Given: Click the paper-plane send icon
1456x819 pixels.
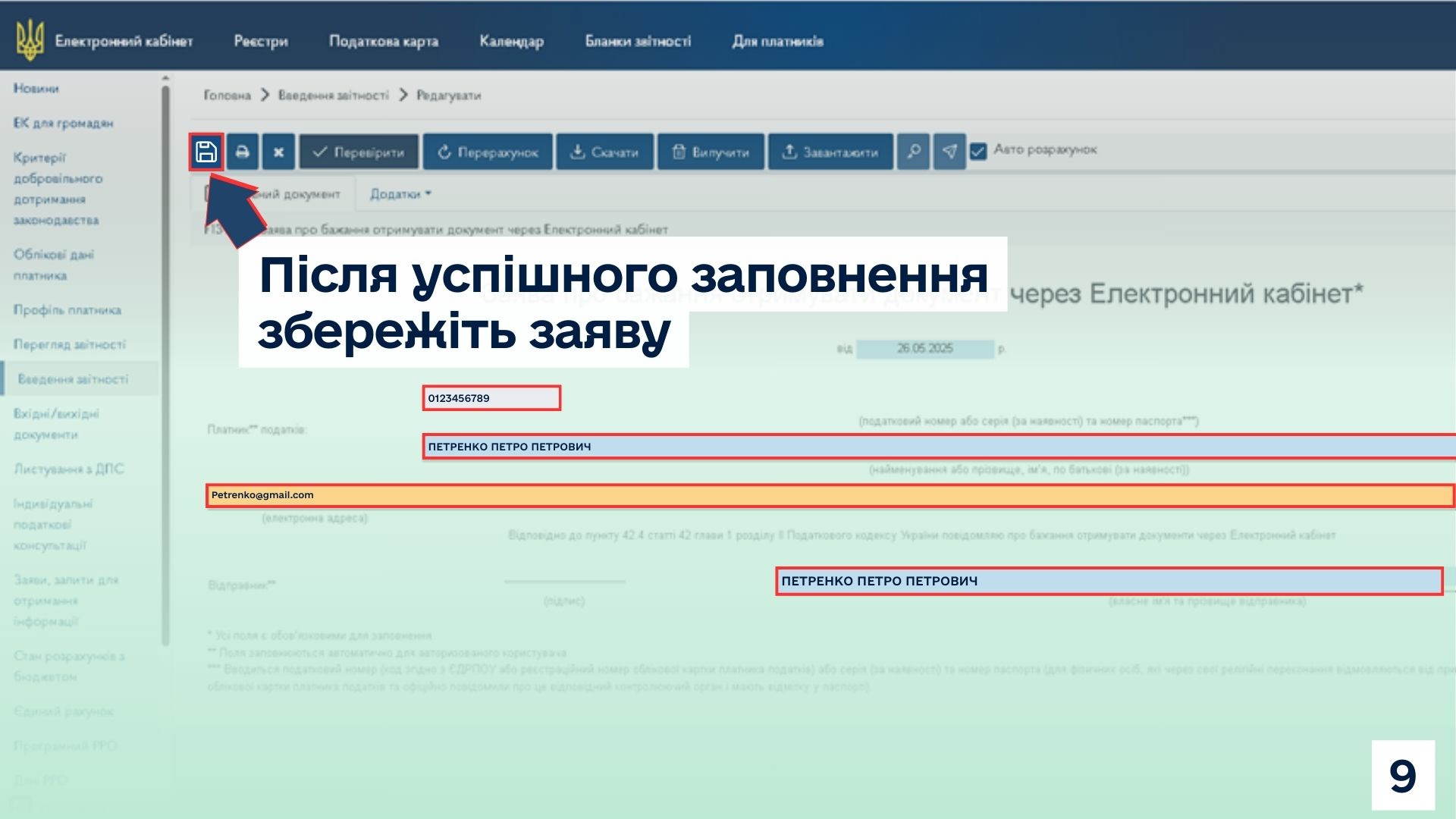Looking at the screenshot, I should (949, 152).
